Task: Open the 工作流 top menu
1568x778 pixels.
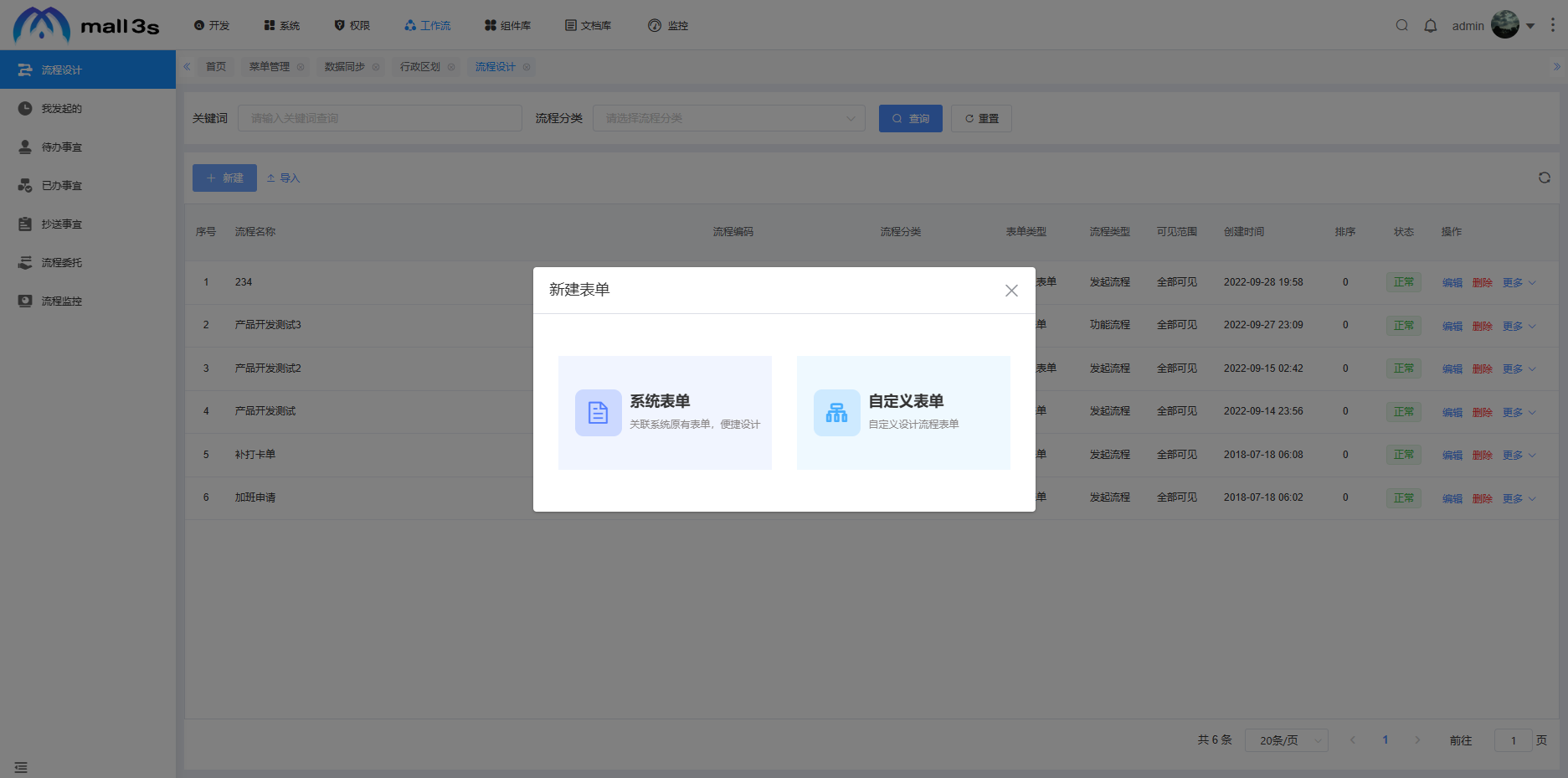Action: (x=428, y=25)
